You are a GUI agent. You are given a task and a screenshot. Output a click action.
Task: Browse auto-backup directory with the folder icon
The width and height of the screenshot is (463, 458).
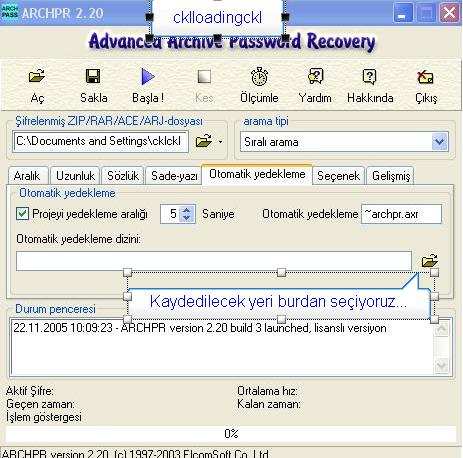coord(430,260)
